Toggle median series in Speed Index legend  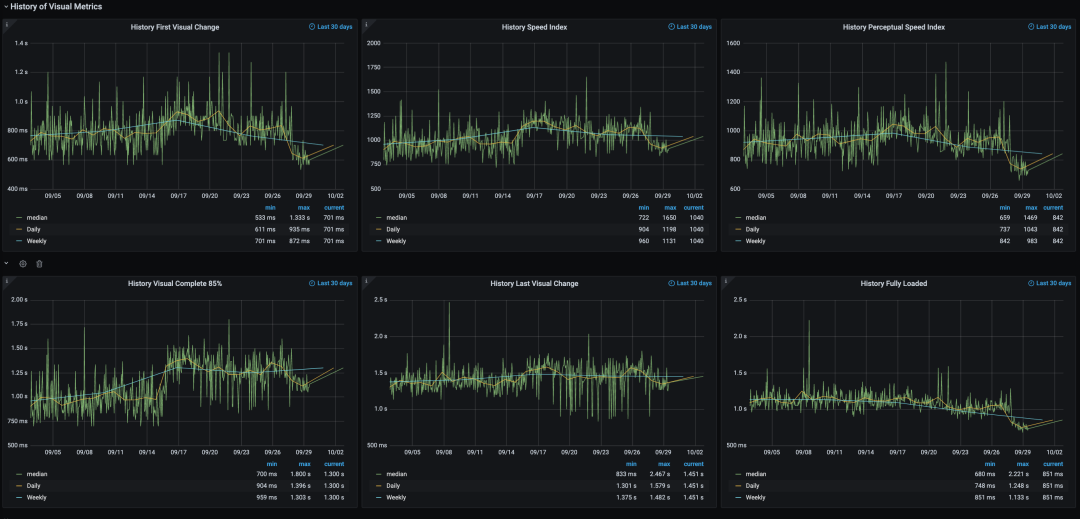click(x=396, y=218)
